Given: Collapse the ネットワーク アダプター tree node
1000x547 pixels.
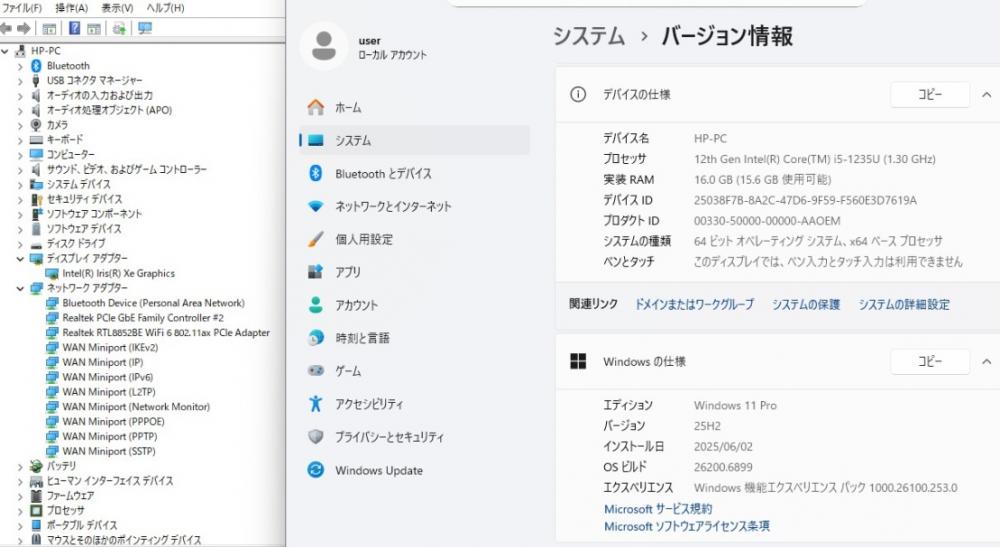Looking at the screenshot, I should tap(22, 288).
